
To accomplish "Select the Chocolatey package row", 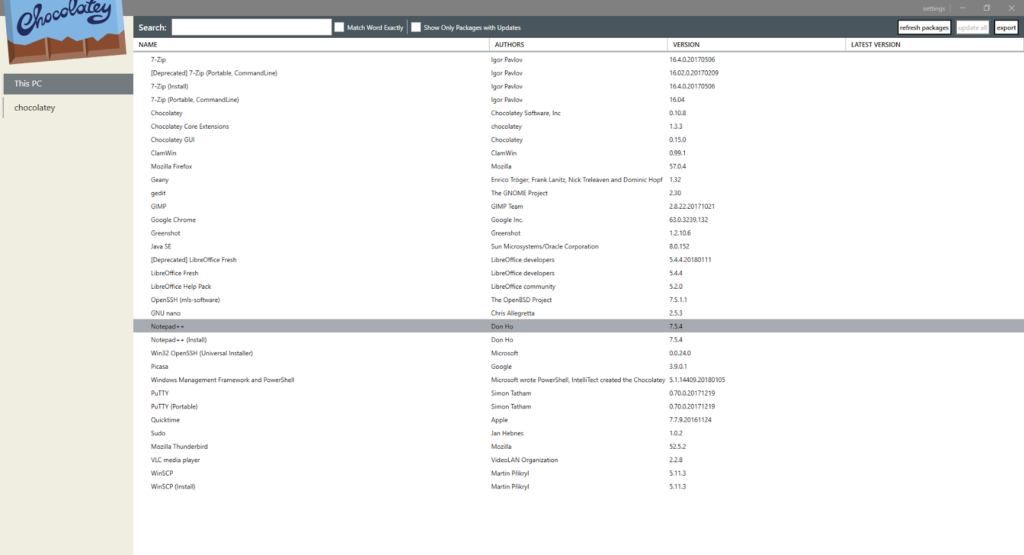I will click(579, 113).
